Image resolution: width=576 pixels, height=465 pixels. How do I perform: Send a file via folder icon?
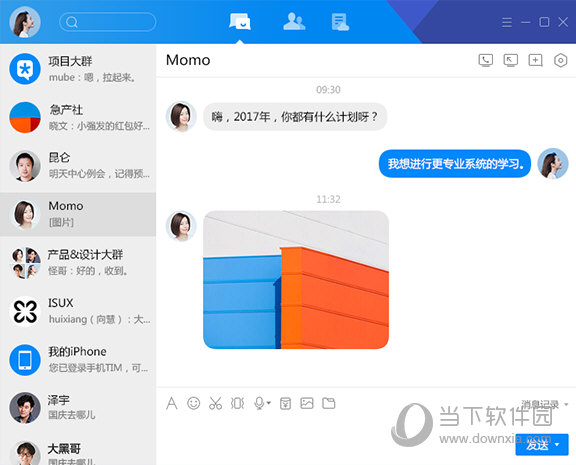pos(329,403)
